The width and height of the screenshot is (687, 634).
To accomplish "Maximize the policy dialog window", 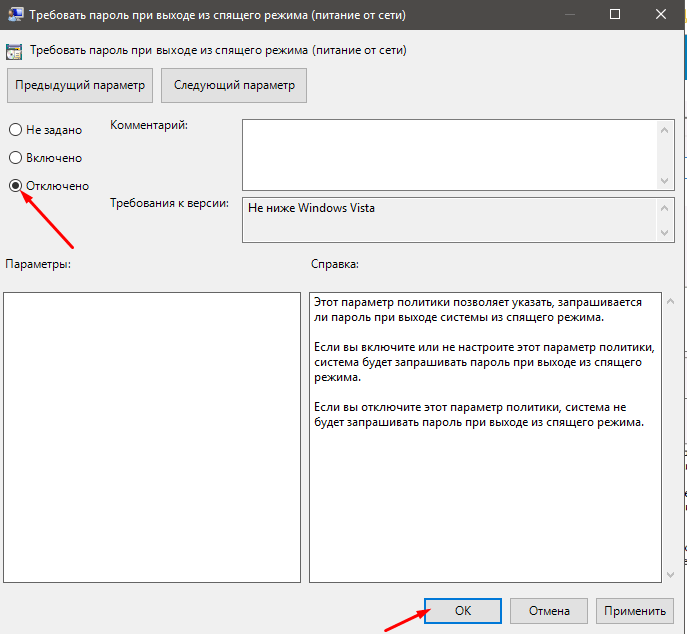I will (615, 14).
